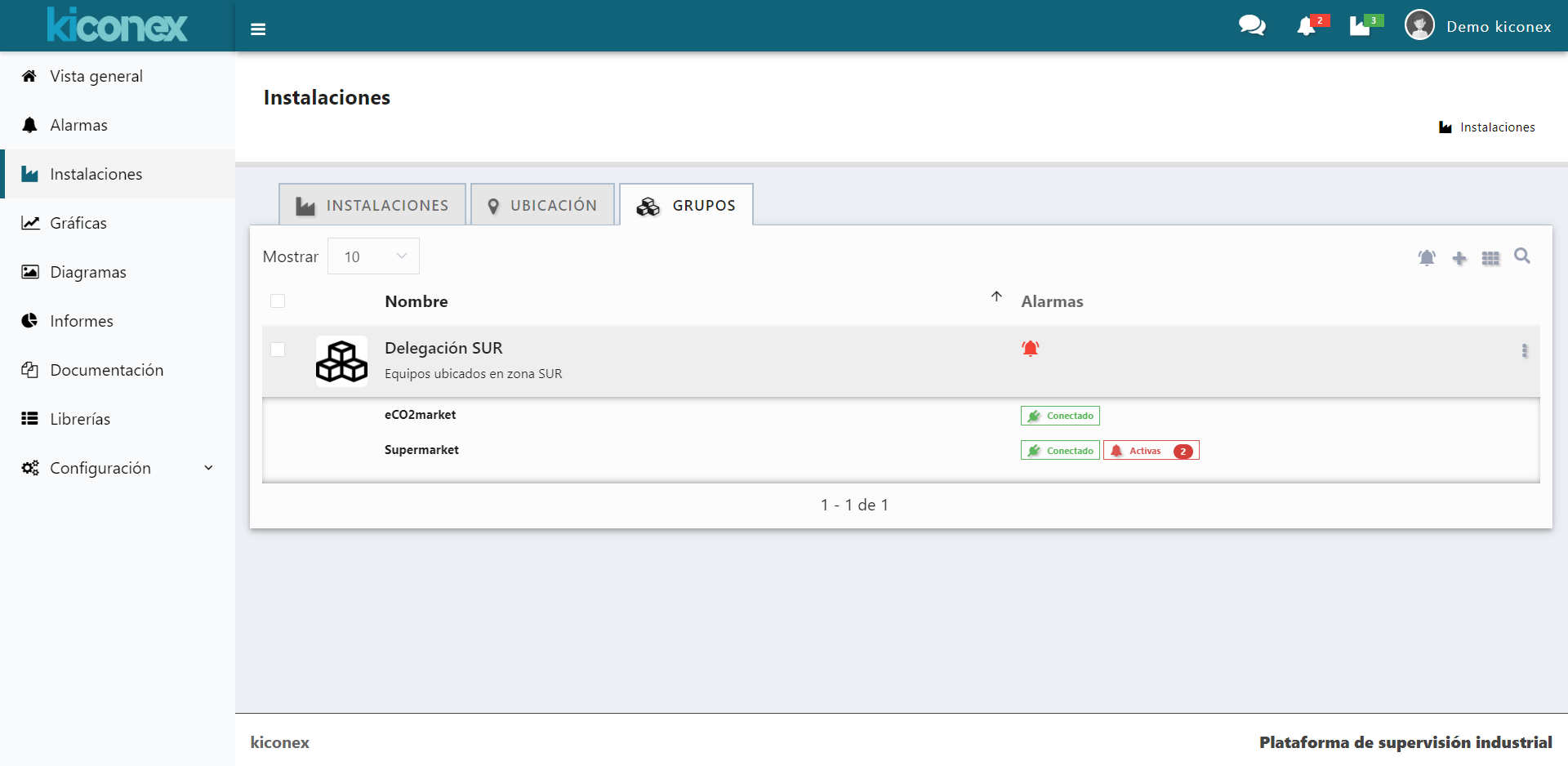
Task: Open the chat messages icon
Action: pyautogui.click(x=1251, y=26)
